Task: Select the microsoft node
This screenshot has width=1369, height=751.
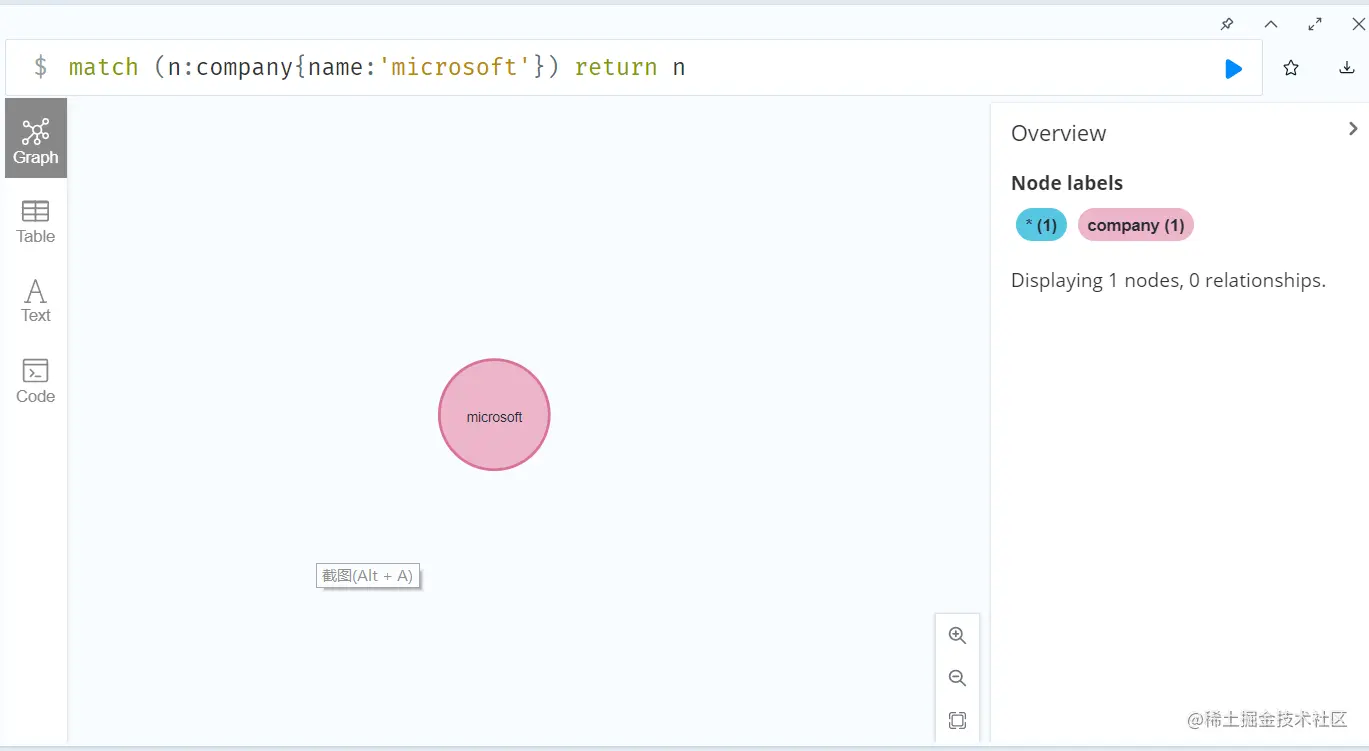Action: [494, 415]
